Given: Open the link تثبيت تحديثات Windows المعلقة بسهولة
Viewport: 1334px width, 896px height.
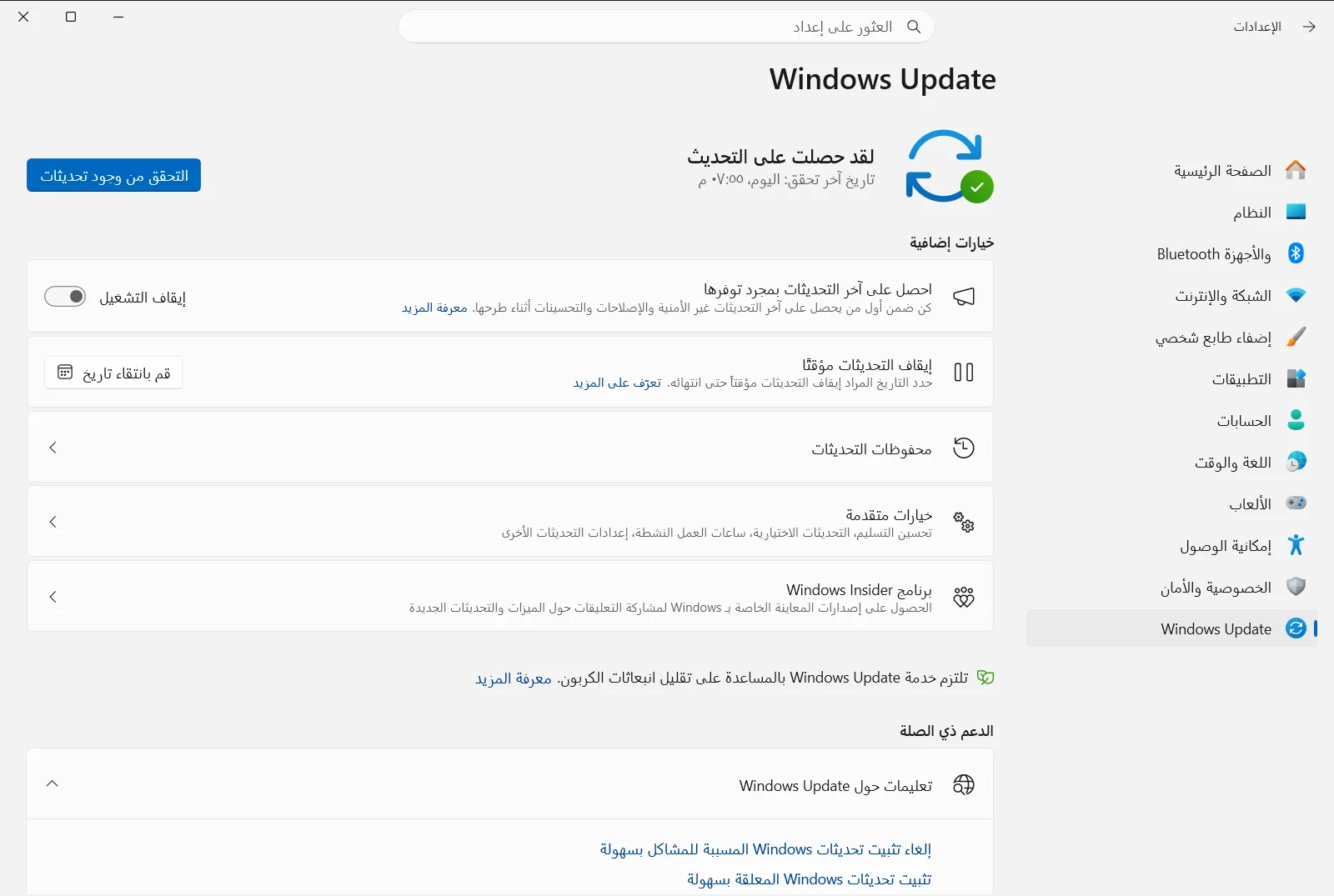Looking at the screenshot, I should [x=810, y=879].
